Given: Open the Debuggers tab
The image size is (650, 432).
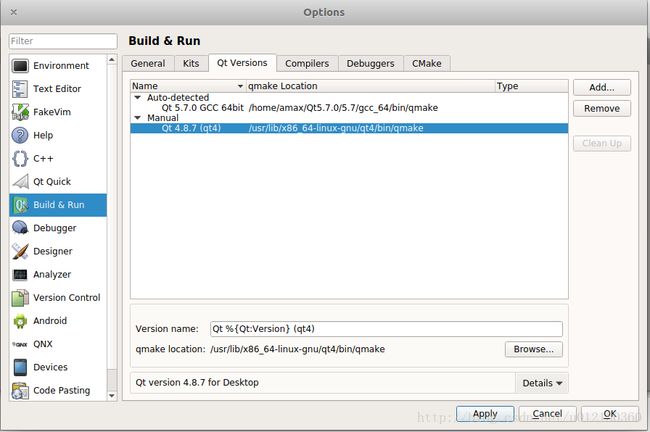Looking at the screenshot, I should tap(371, 63).
